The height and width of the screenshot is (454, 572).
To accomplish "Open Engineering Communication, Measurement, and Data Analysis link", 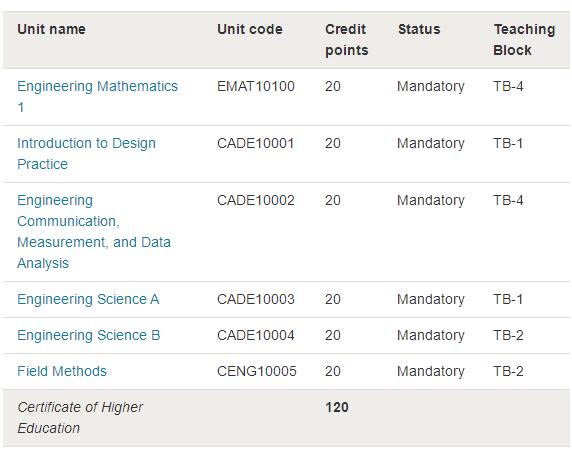I will tap(94, 232).
